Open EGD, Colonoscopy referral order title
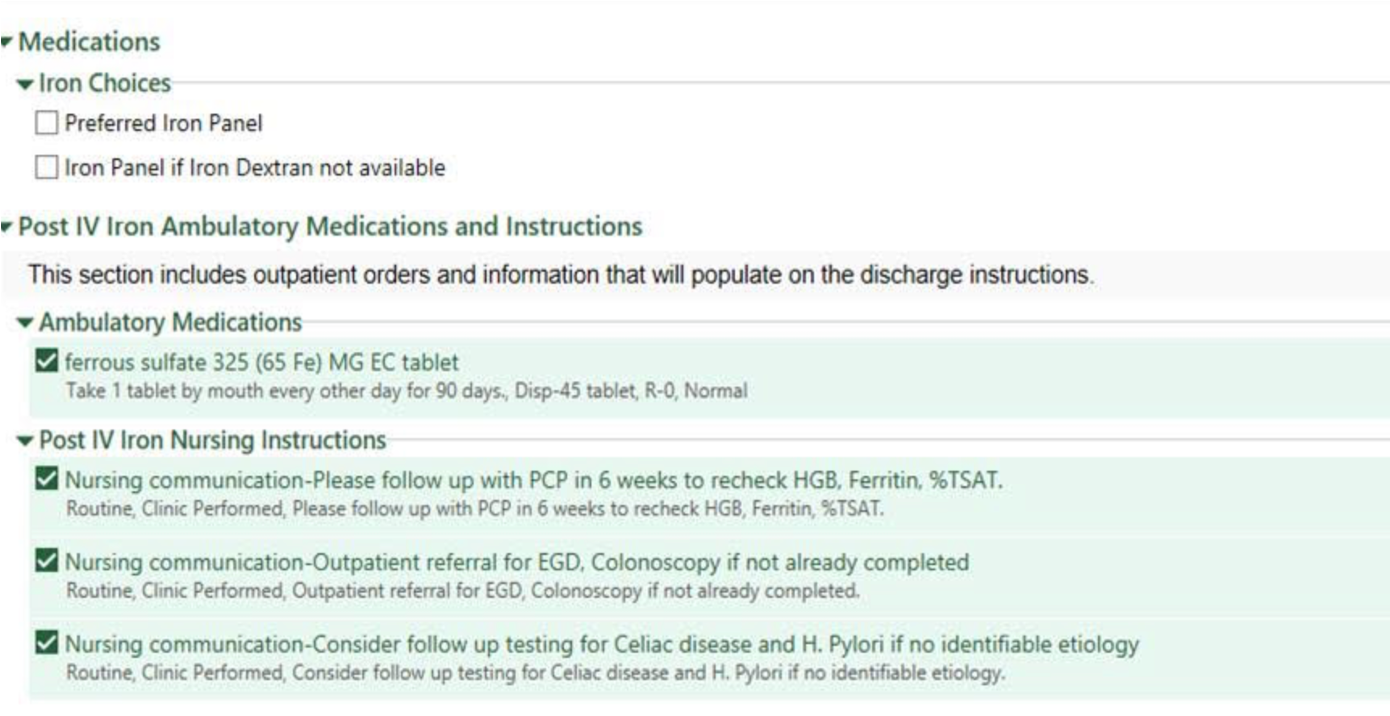 click(x=517, y=563)
